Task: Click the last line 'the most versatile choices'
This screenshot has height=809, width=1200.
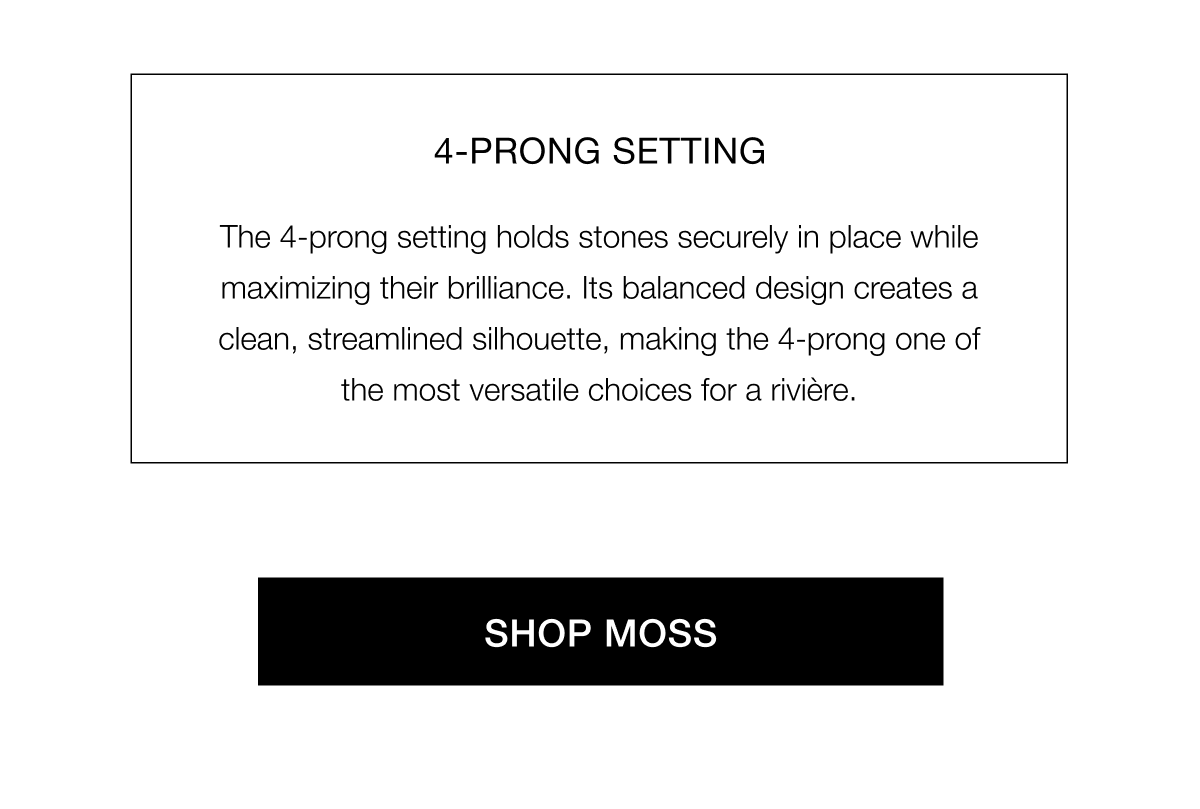Action: click(x=599, y=389)
